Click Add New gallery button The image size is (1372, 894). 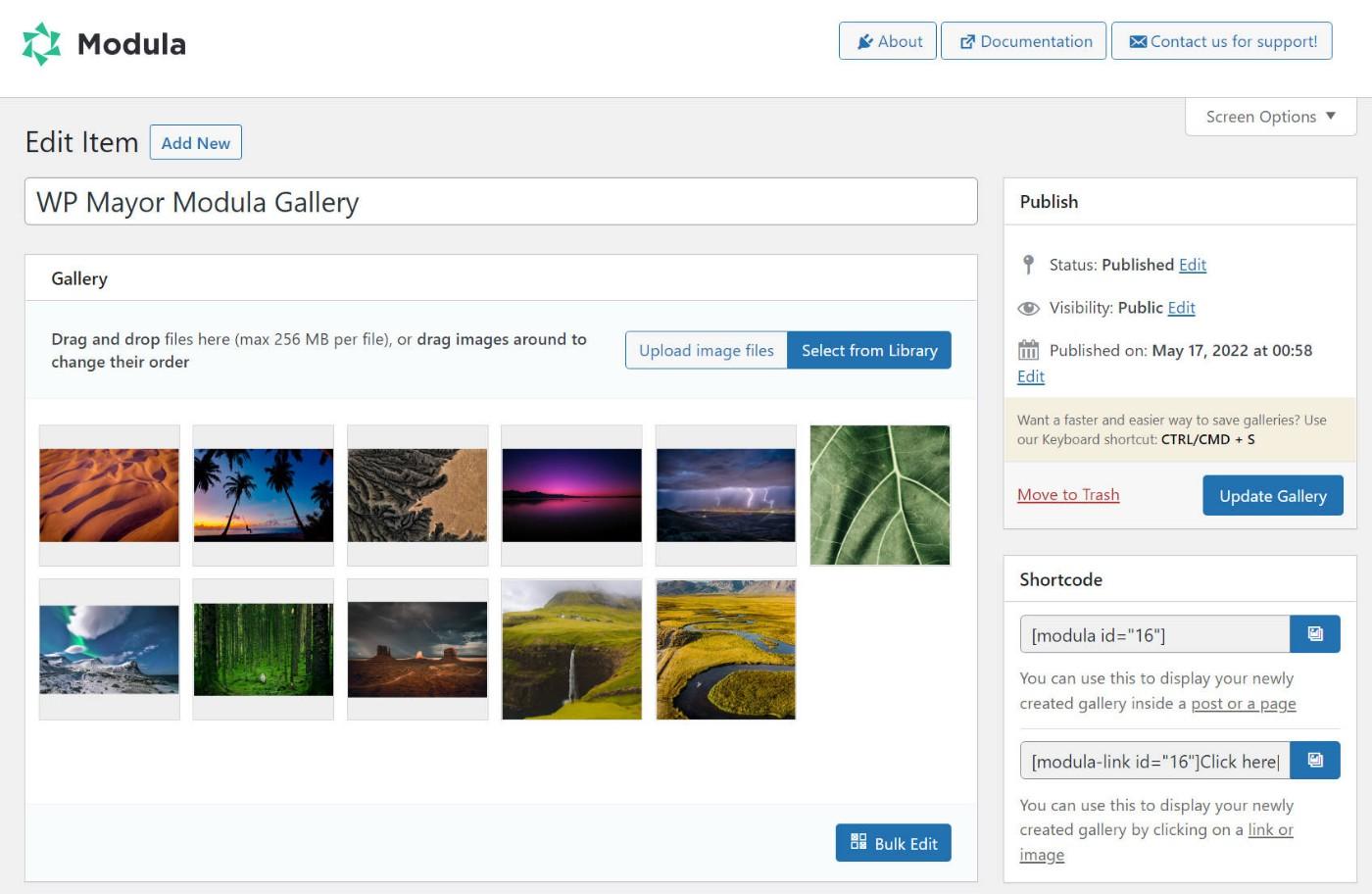[196, 143]
